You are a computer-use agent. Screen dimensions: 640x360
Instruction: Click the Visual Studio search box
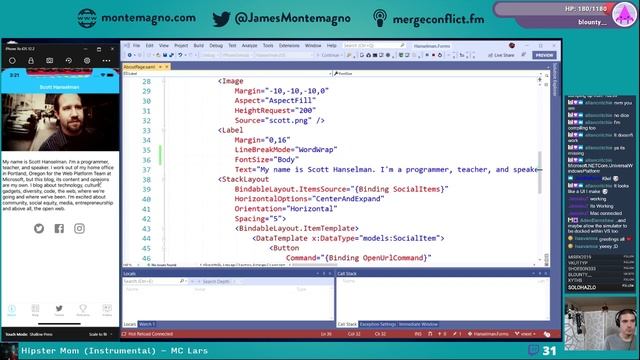(x=373, y=46)
